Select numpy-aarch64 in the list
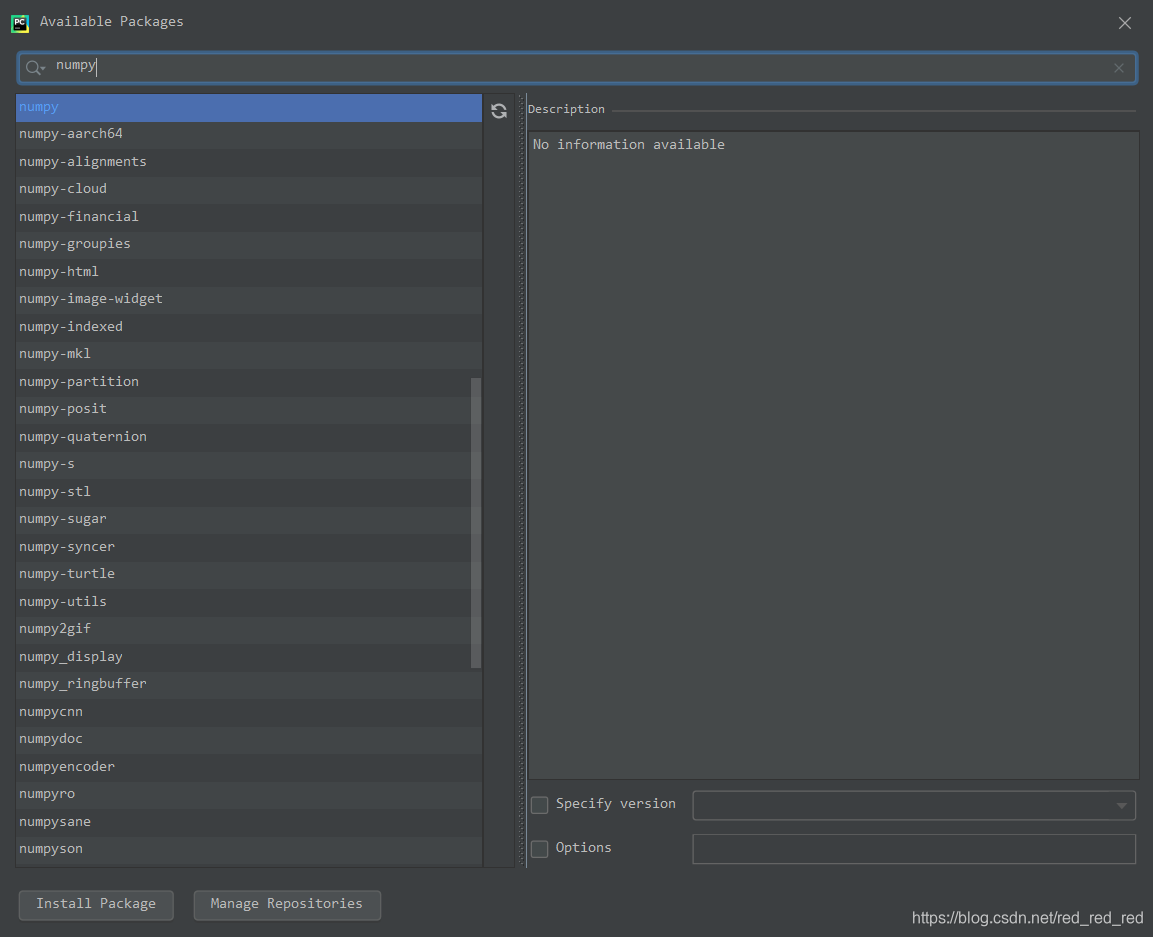The image size is (1153, 937). tap(249, 135)
